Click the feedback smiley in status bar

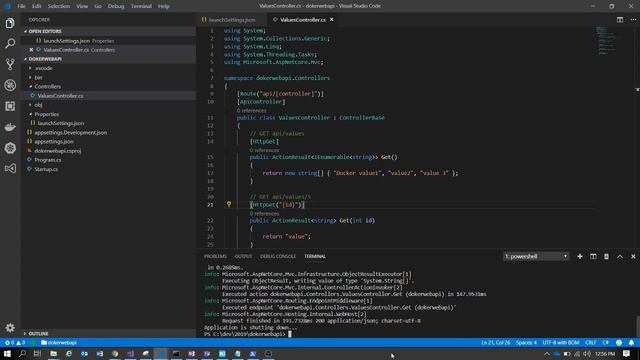[x=619, y=342]
